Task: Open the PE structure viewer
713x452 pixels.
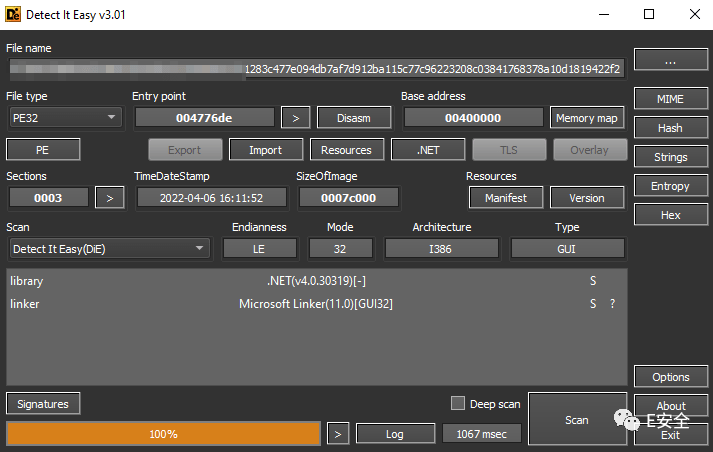Action: pyautogui.click(x=43, y=150)
